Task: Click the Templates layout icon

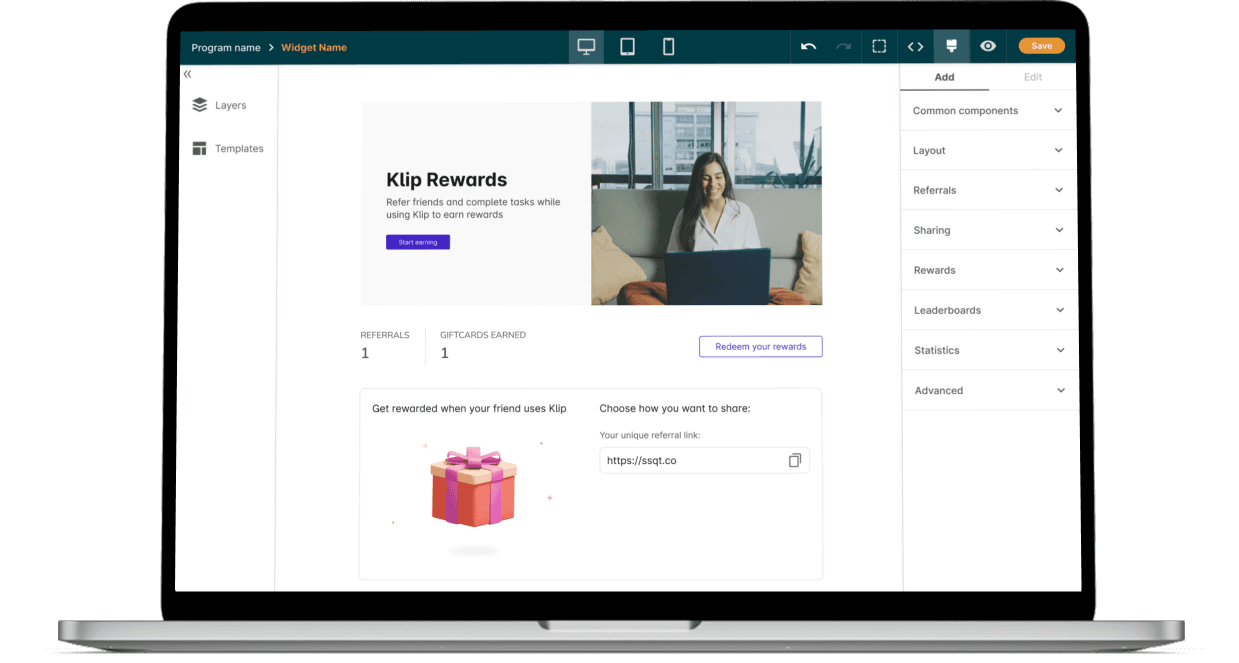Action: [199, 149]
